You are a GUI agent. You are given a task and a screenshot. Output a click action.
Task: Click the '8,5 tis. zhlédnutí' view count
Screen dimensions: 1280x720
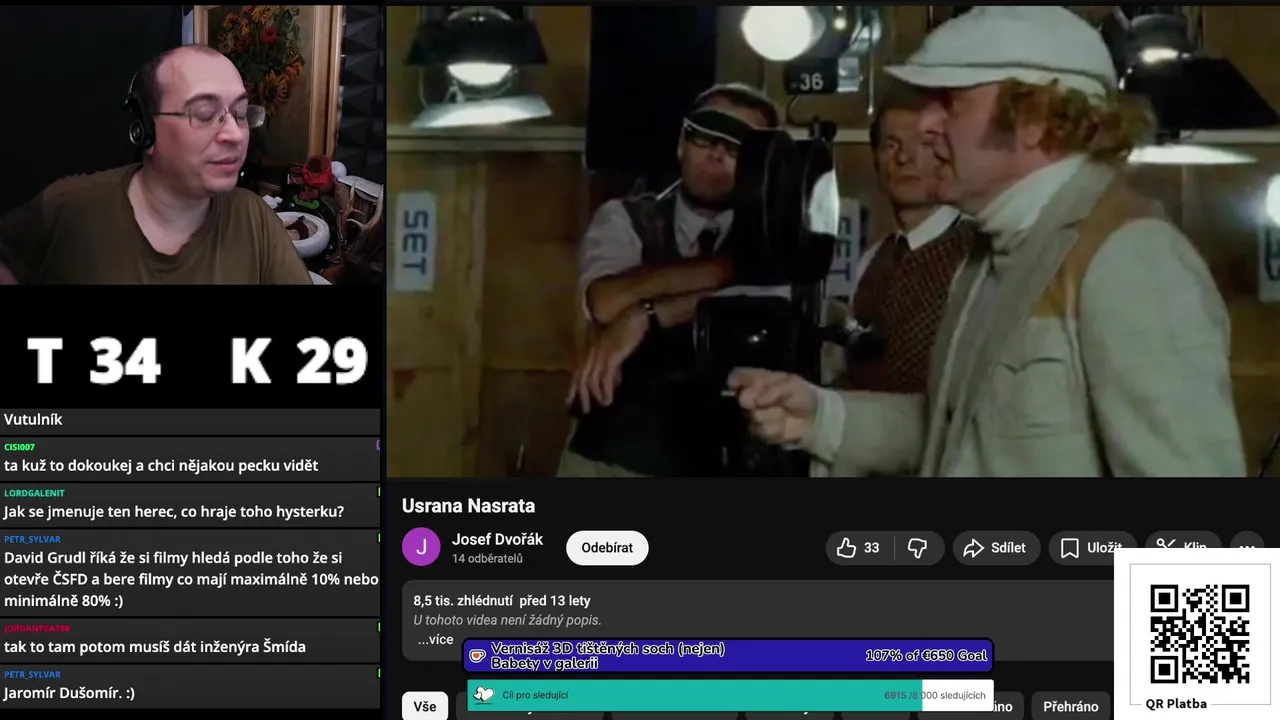tap(462, 601)
